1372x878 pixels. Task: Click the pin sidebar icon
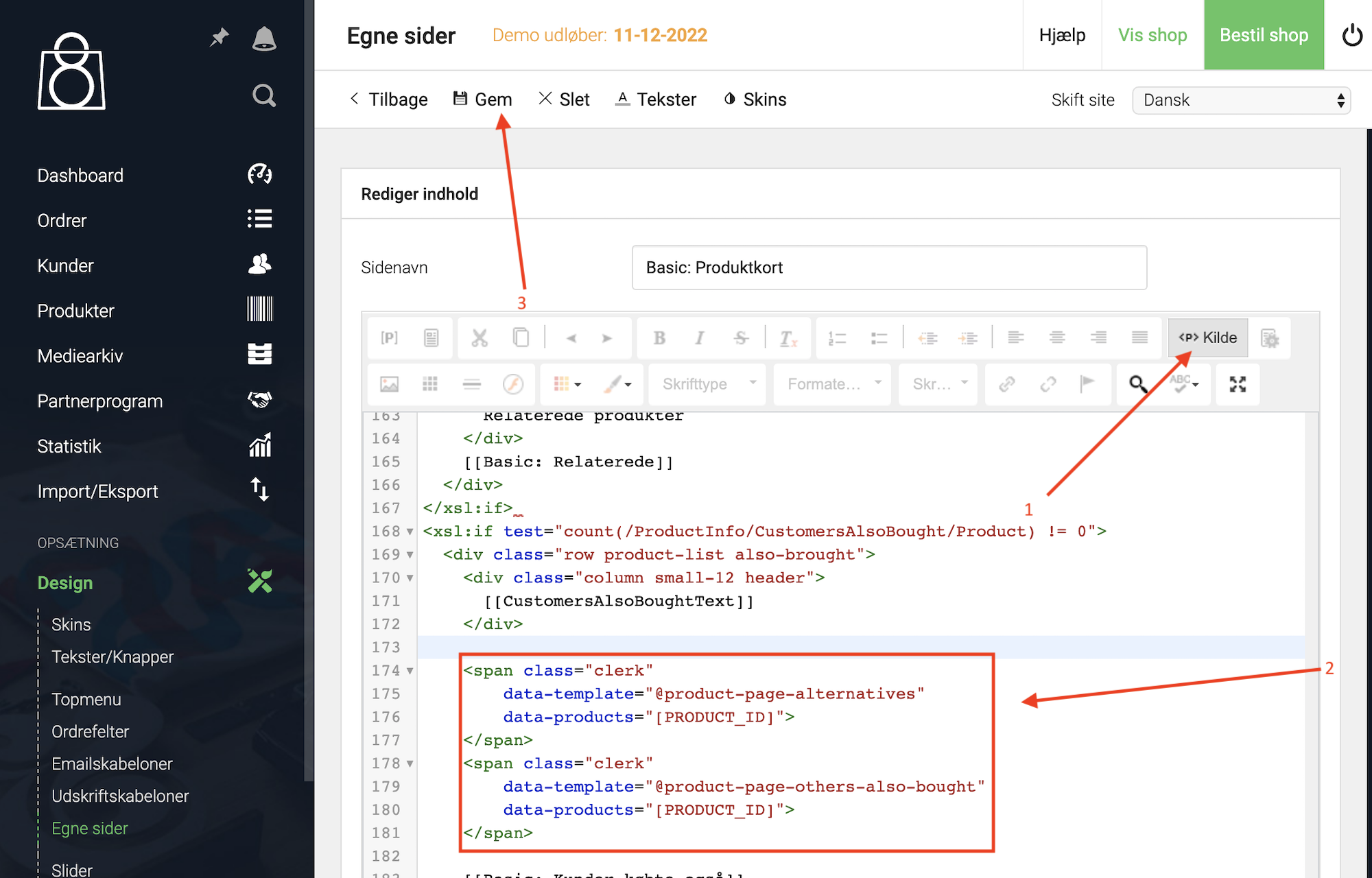[219, 37]
